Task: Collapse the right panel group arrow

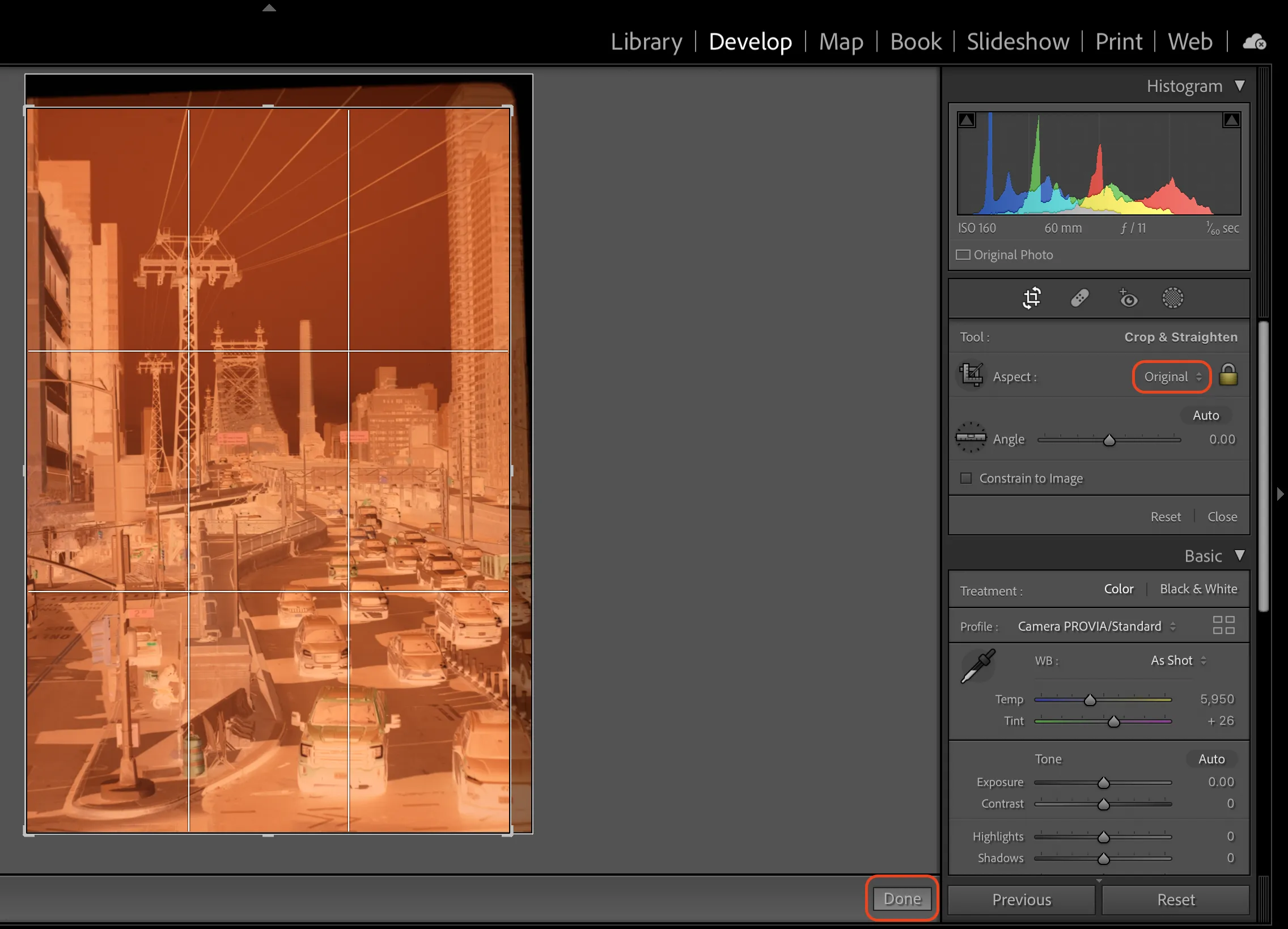Action: pyautogui.click(x=1280, y=493)
